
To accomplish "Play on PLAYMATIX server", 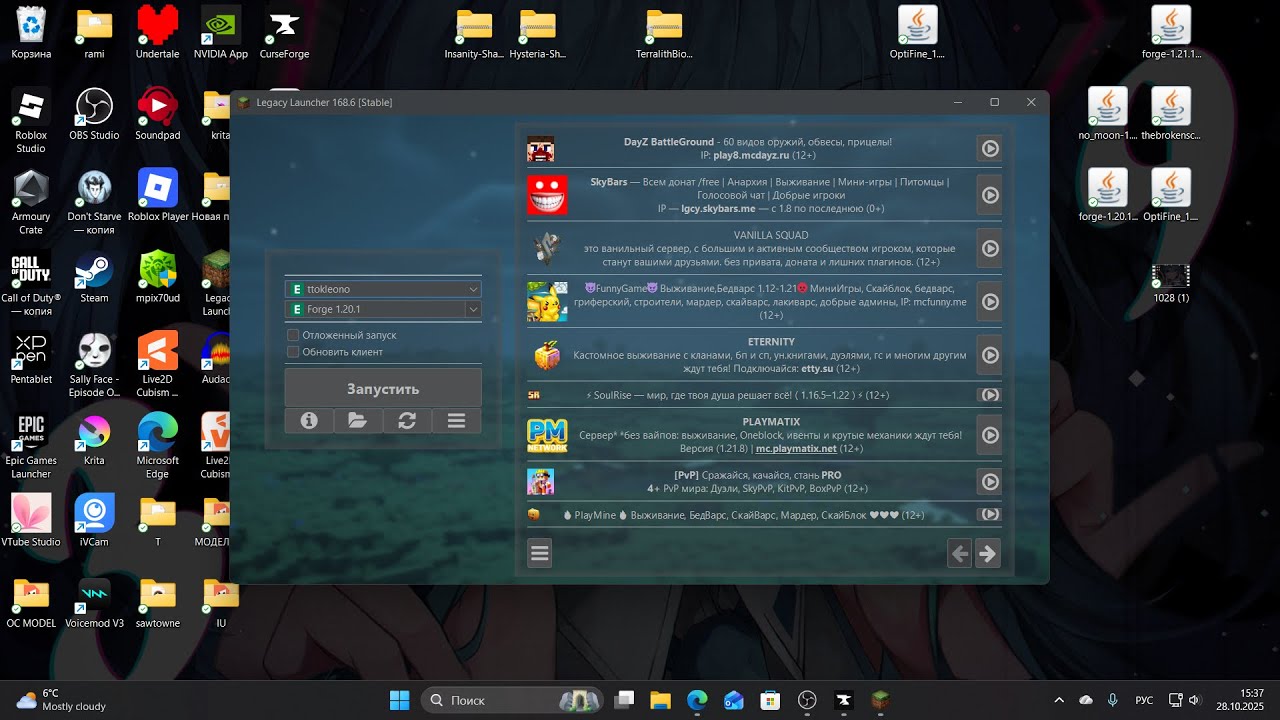I will (x=989, y=435).
